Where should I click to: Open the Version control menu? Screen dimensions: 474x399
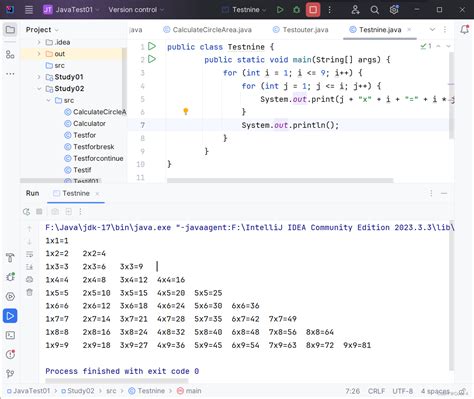[x=136, y=10]
